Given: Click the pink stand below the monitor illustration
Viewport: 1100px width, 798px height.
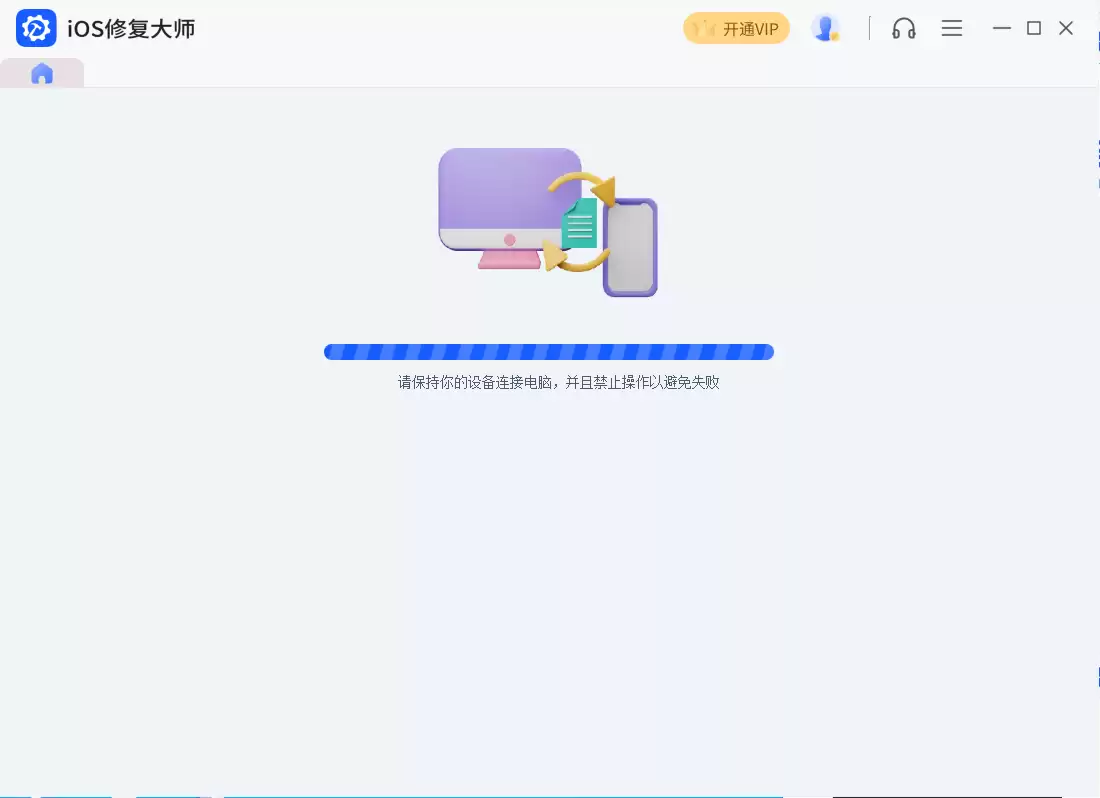Looking at the screenshot, I should pos(510,262).
